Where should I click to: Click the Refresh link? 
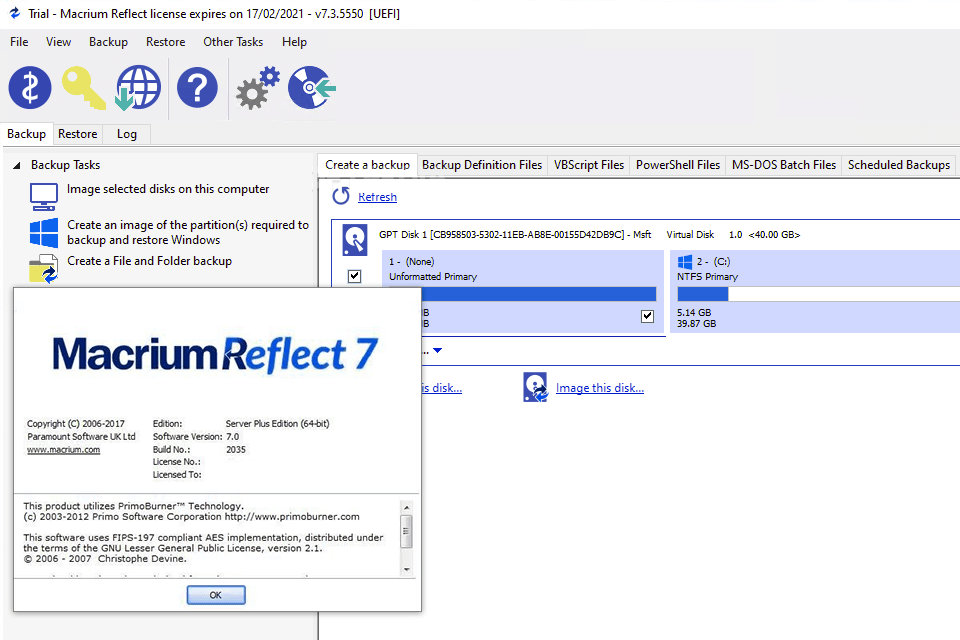pyautogui.click(x=377, y=197)
